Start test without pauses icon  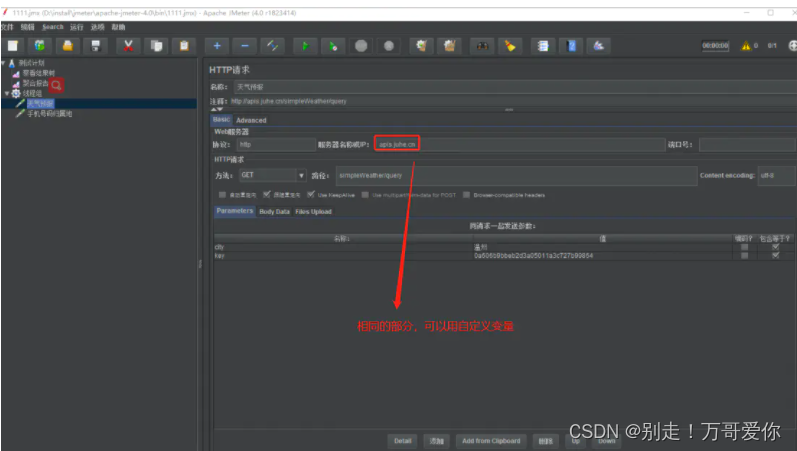coord(333,46)
